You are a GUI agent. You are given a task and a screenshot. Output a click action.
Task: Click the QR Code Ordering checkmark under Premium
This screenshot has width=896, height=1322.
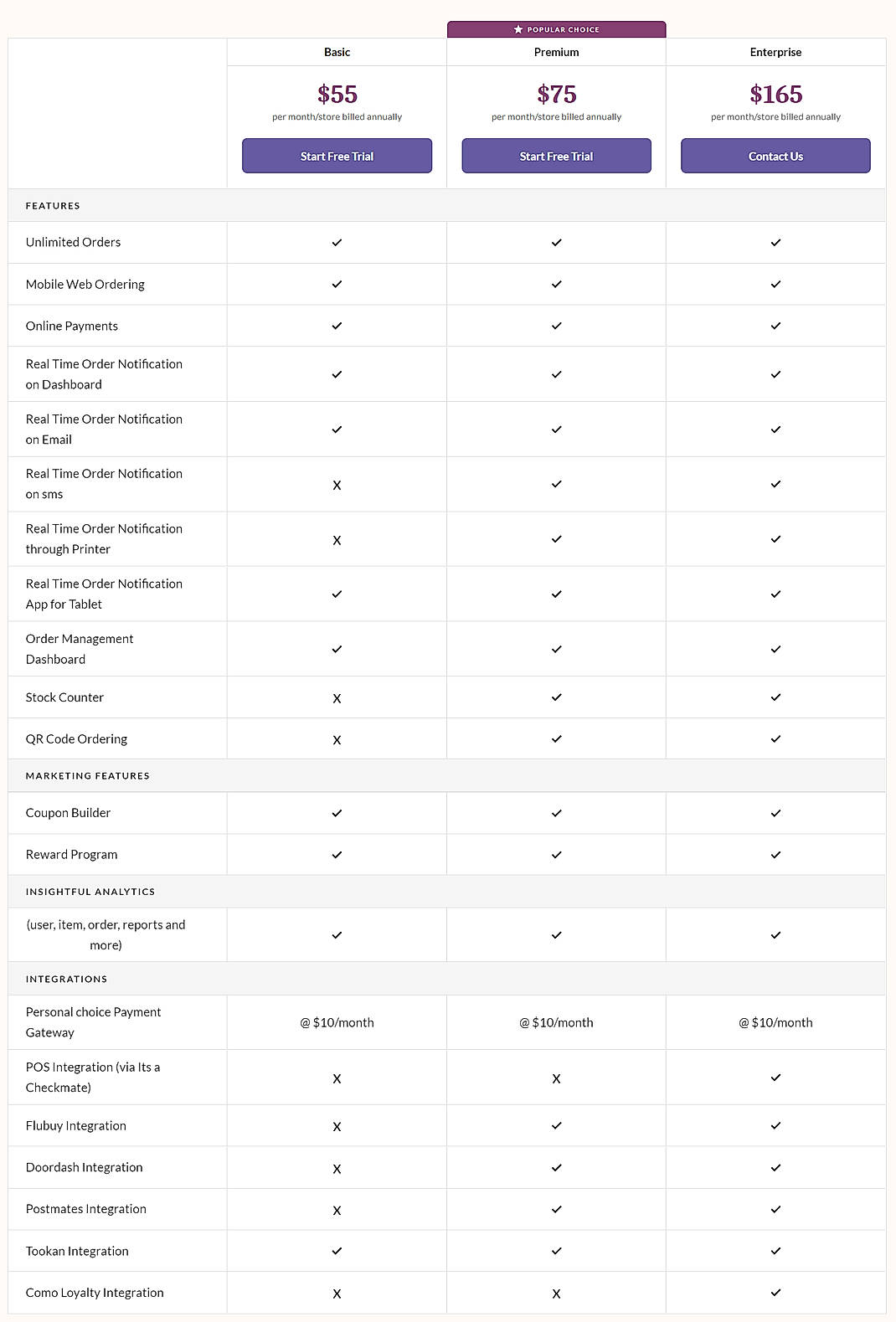pos(556,738)
